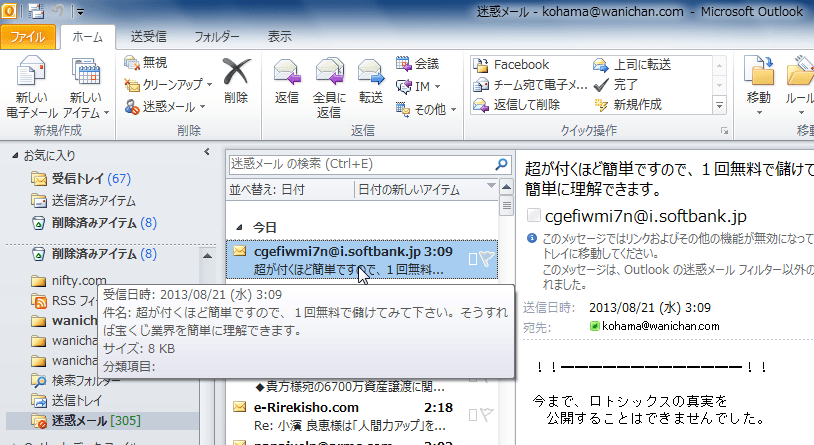Click the search magnifier icon
This screenshot has height=445, width=814.
501,164
